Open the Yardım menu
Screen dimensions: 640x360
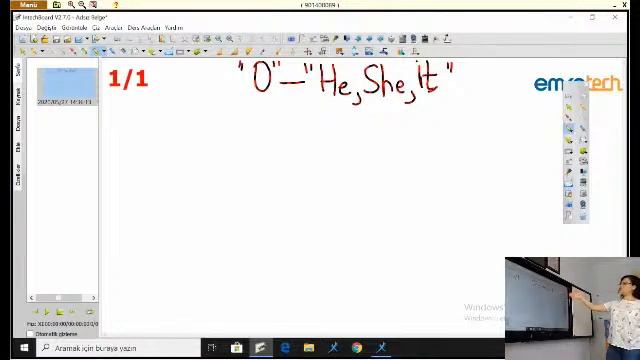coord(174,28)
